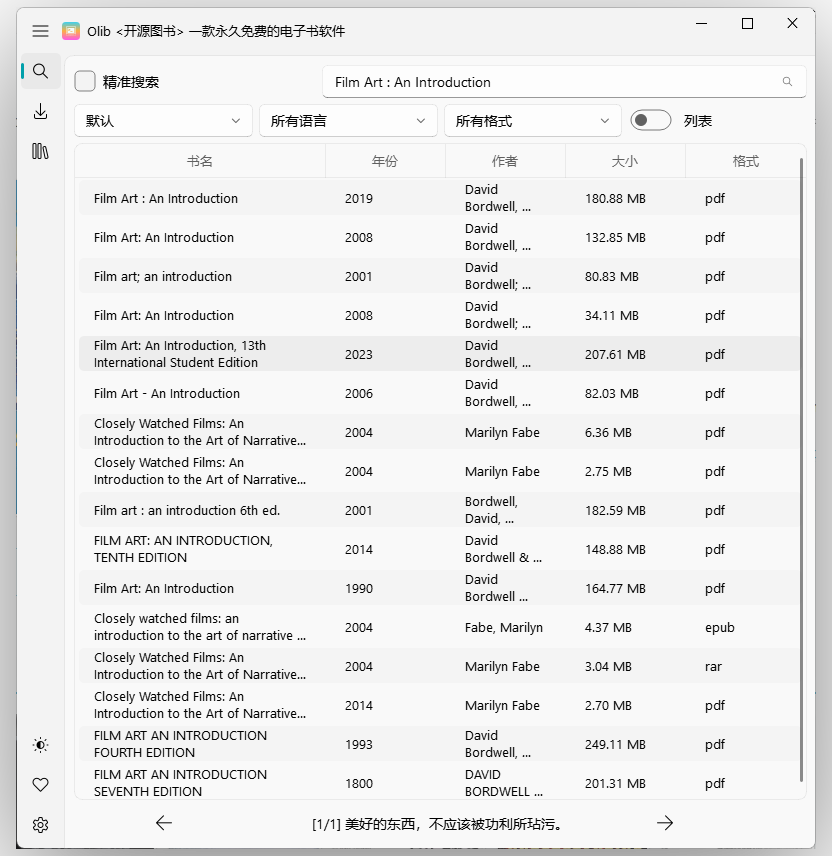Select the row with size 34.11 MB
The width and height of the screenshot is (832, 856).
(x=439, y=316)
